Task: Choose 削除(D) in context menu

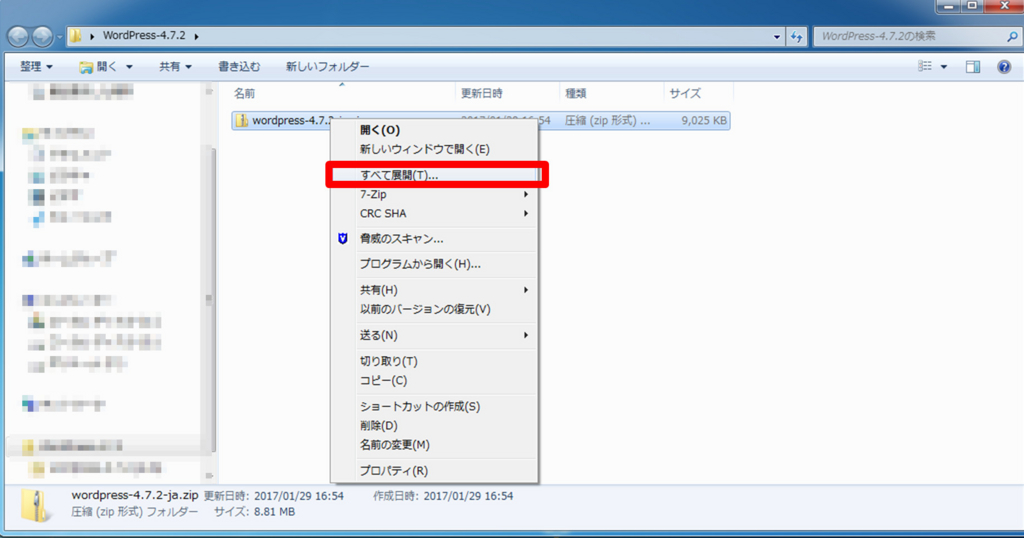Action: (434, 426)
